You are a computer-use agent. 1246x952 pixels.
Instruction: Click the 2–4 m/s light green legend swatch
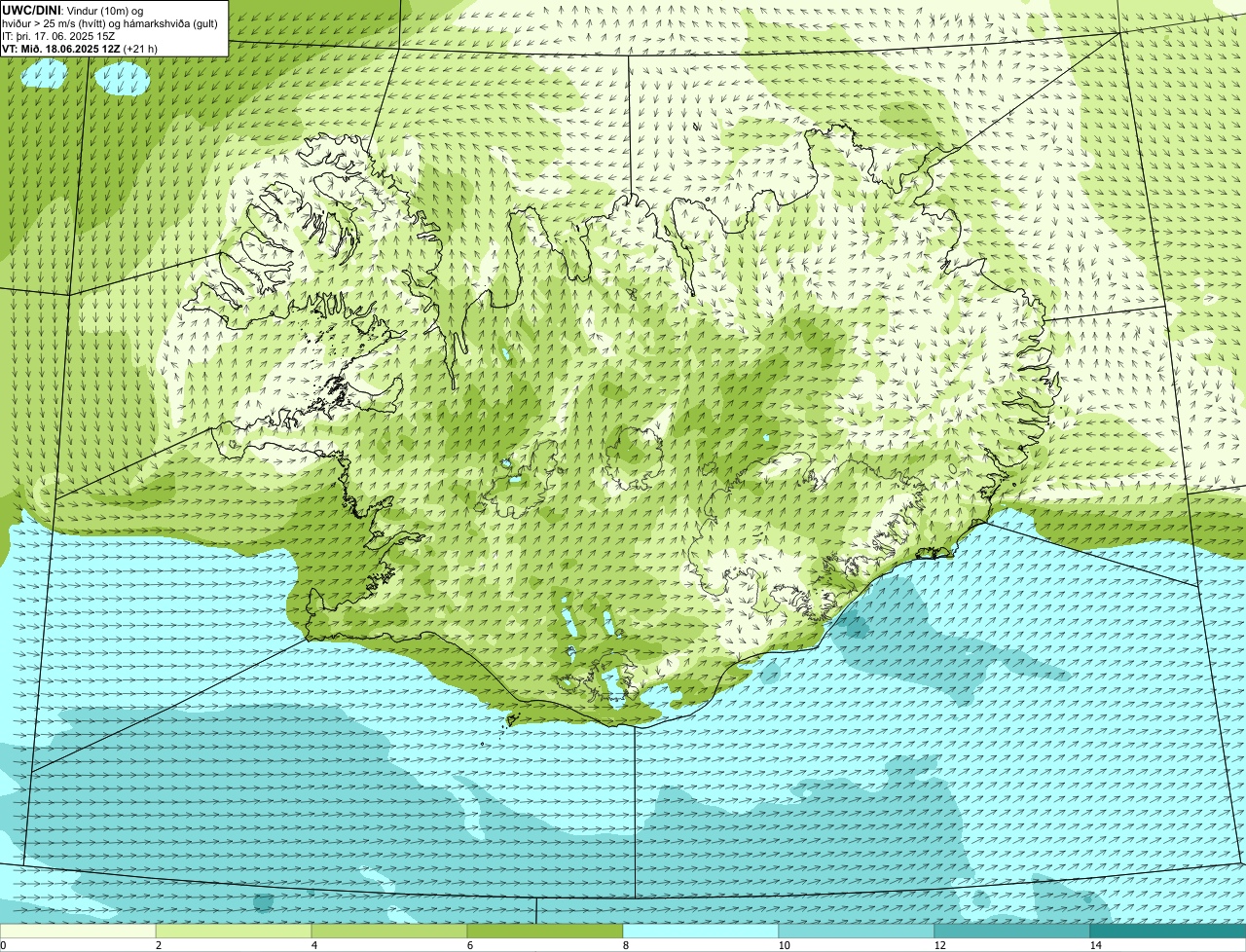[x=234, y=931]
